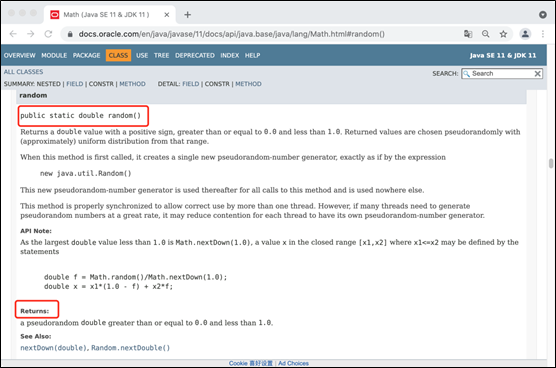The width and height of the screenshot is (556, 368).
Task: Click the 'new java.util.Random()' code line
Action: (x=85, y=173)
